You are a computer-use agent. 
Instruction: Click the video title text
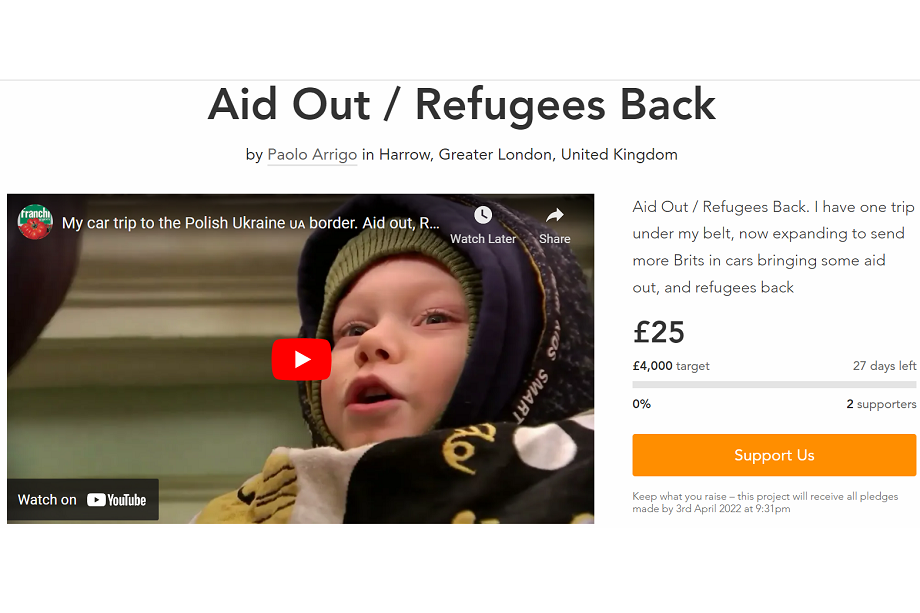(x=251, y=223)
